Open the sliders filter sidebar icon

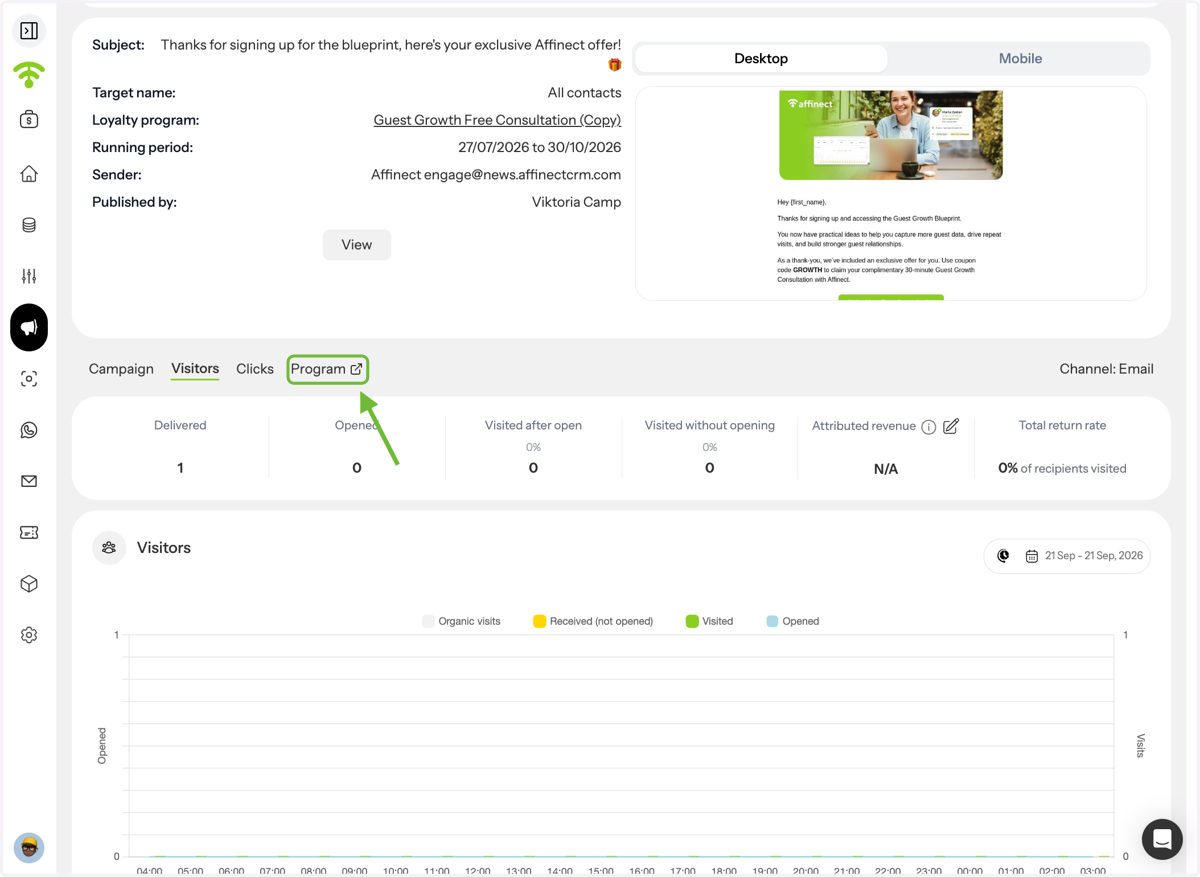click(29, 276)
